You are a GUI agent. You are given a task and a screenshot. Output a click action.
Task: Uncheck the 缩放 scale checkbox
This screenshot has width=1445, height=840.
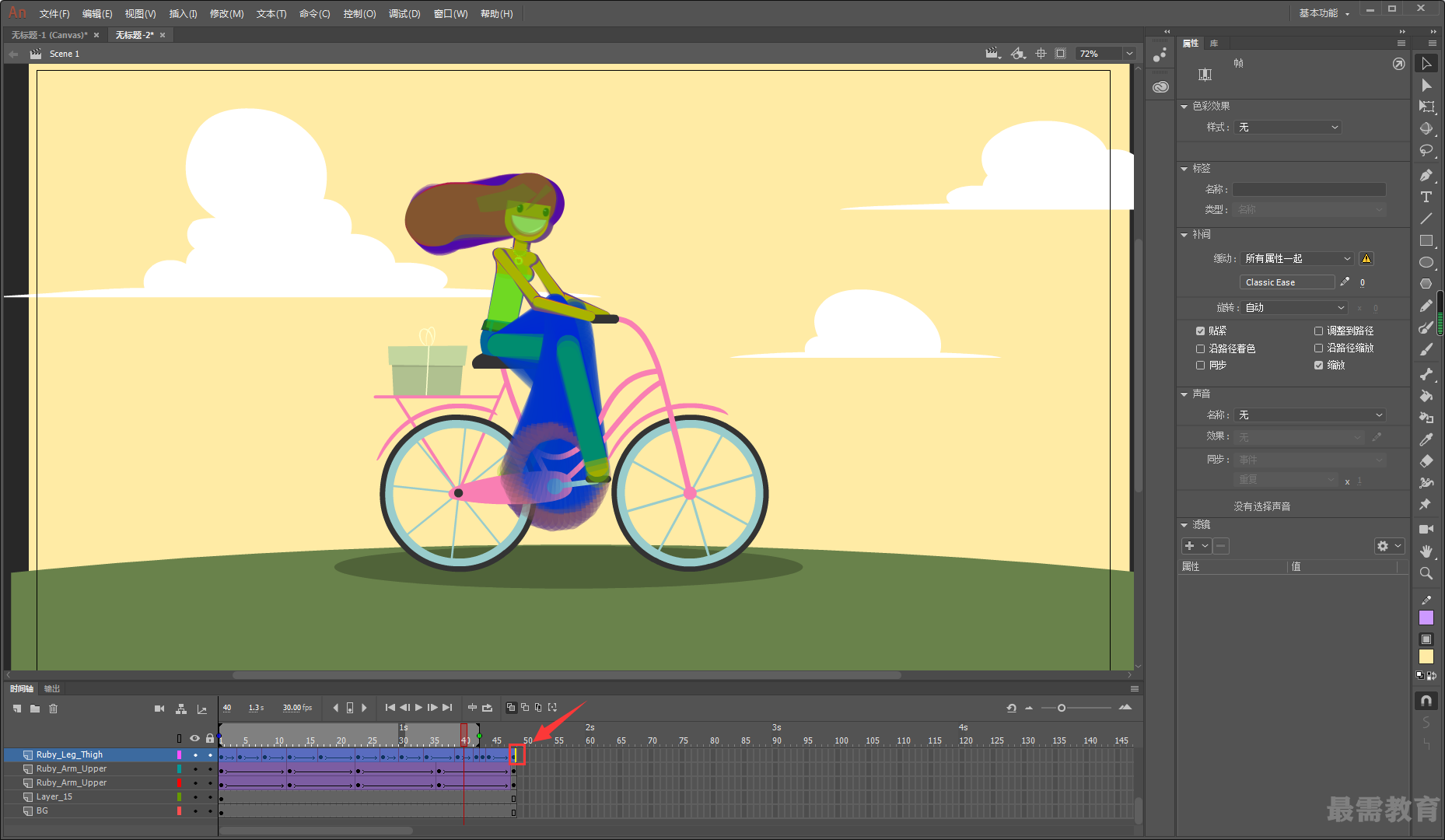(1318, 366)
